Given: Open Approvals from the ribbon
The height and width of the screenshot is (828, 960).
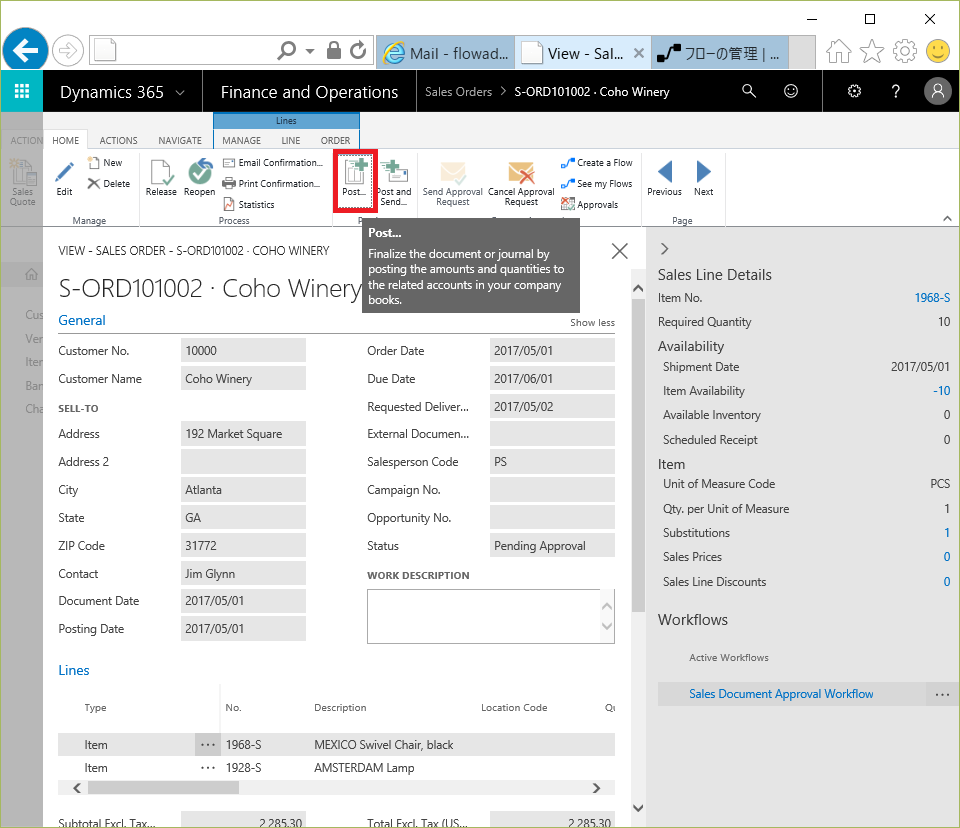Looking at the screenshot, I should (x=590, y=205).
